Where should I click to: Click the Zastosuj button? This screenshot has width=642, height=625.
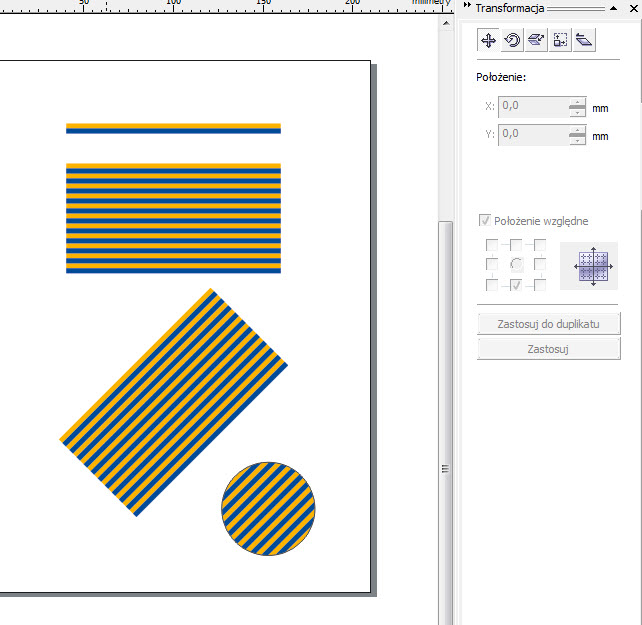[549, 349]
